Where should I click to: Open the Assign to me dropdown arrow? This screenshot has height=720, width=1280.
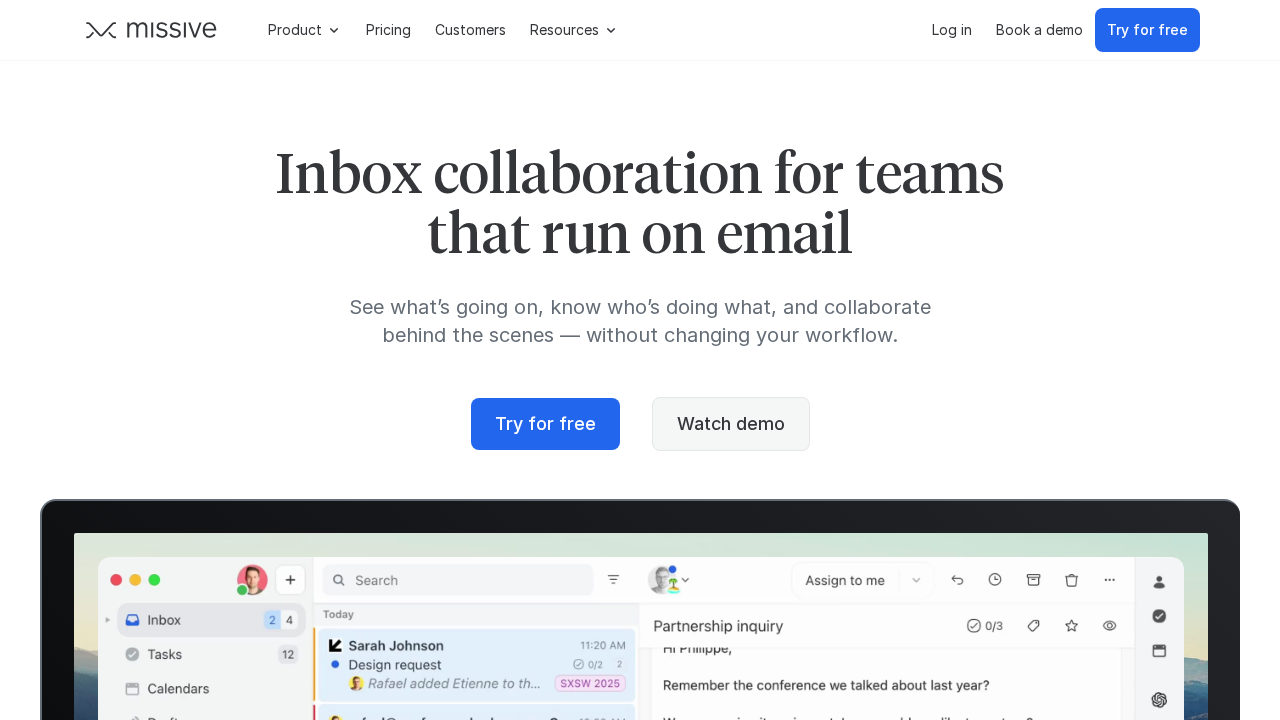(917, 580)
